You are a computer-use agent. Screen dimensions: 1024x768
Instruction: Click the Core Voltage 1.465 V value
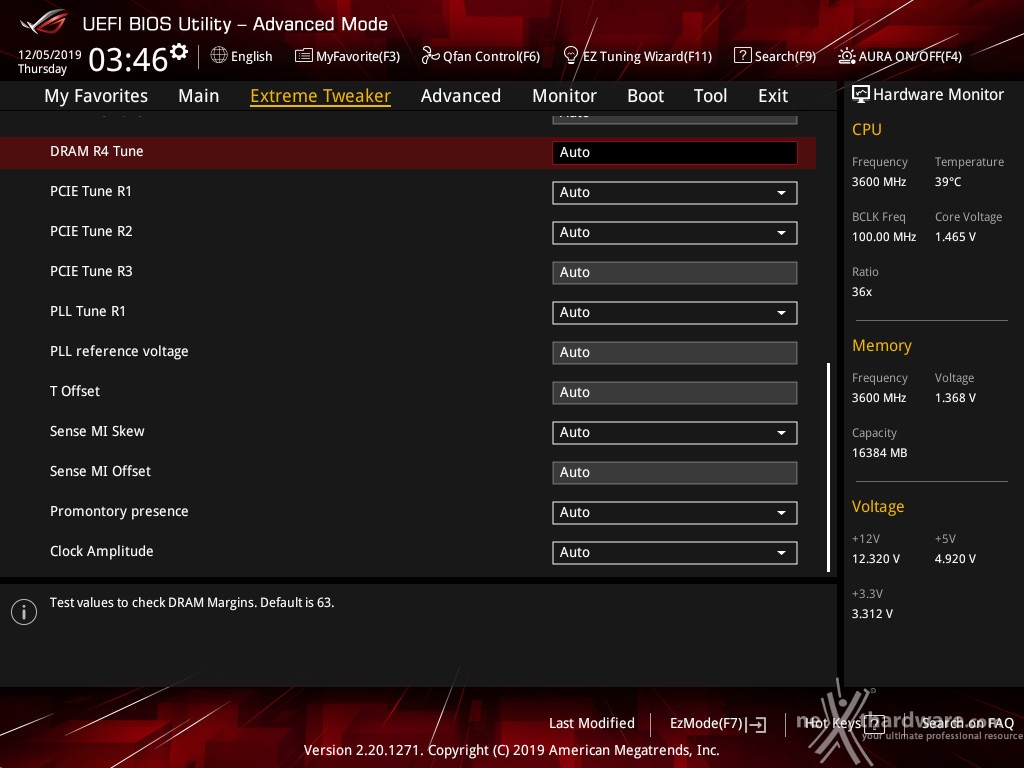(955, 237)
